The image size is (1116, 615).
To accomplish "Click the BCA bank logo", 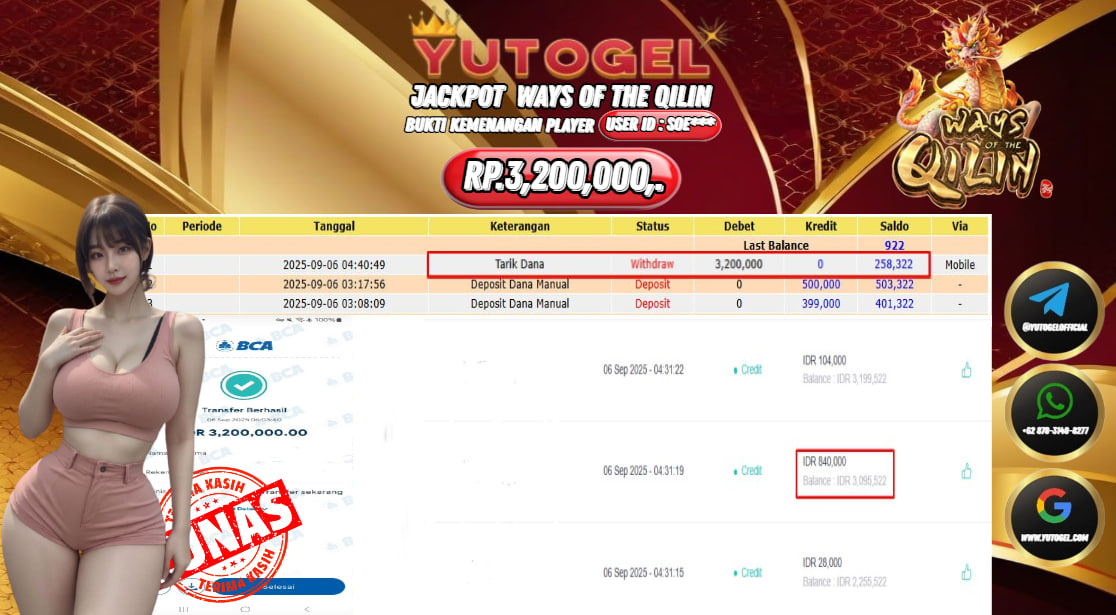I will pyautogui.click(x=245, y=345).
